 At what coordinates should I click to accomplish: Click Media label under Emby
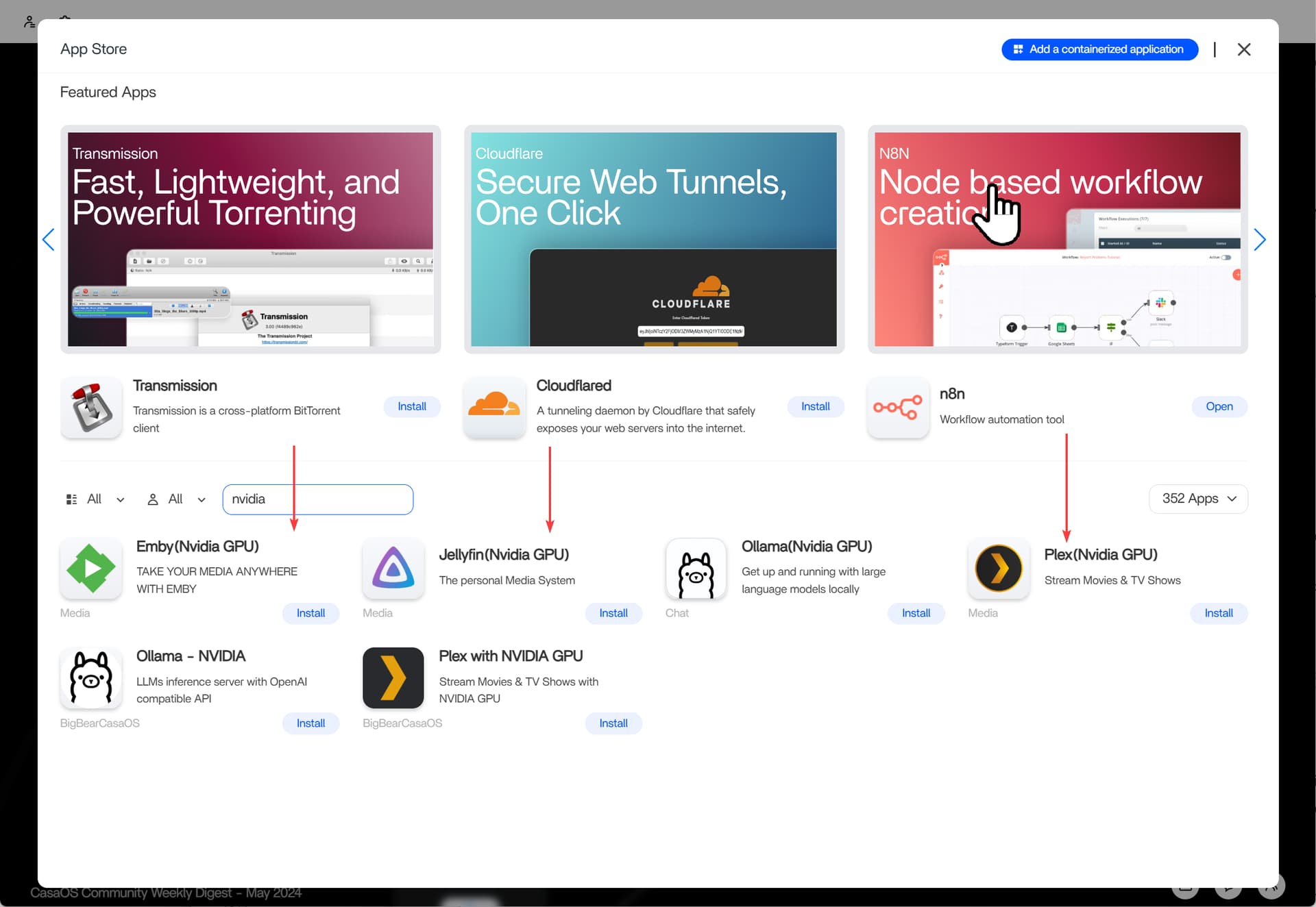(x=75, y=613)
